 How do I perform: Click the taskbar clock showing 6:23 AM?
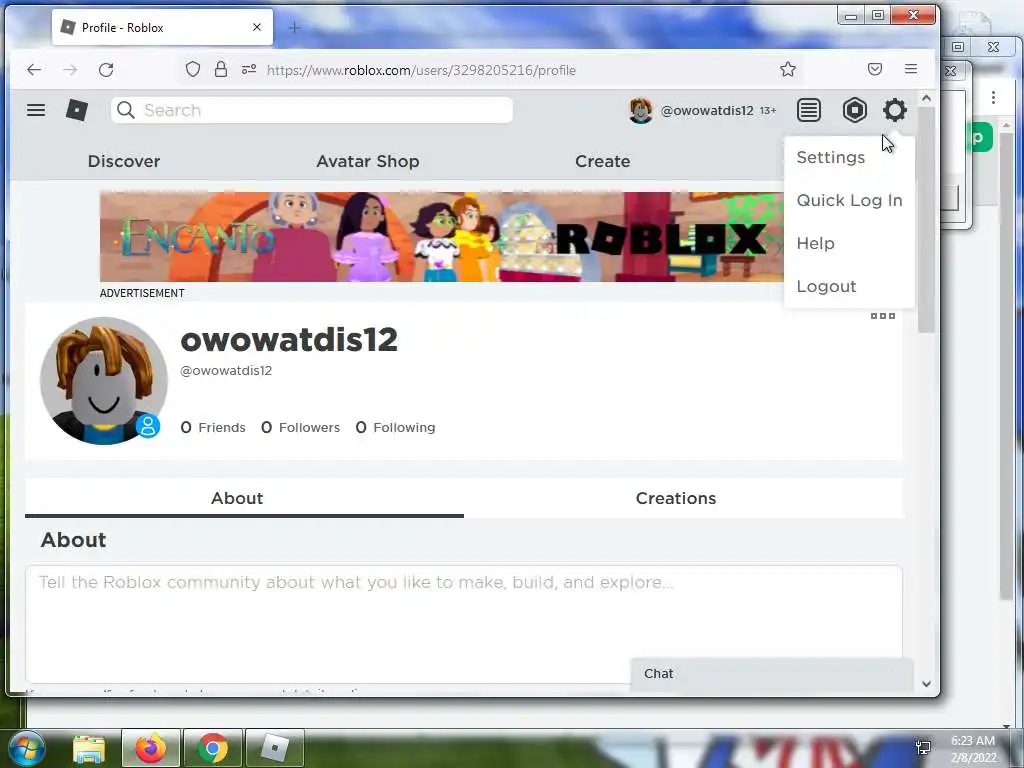(x=973, y=748)
